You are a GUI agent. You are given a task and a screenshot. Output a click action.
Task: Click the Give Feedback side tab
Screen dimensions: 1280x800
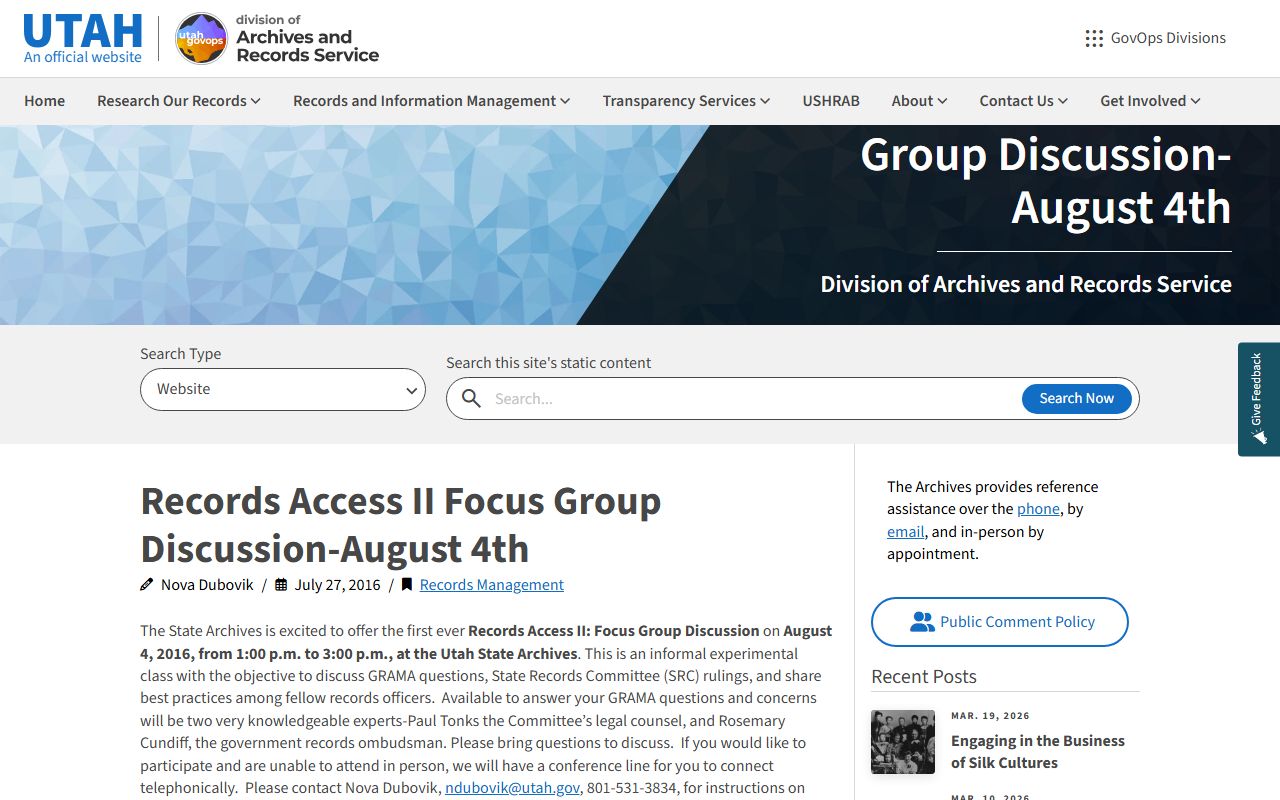coord(1258,399)
